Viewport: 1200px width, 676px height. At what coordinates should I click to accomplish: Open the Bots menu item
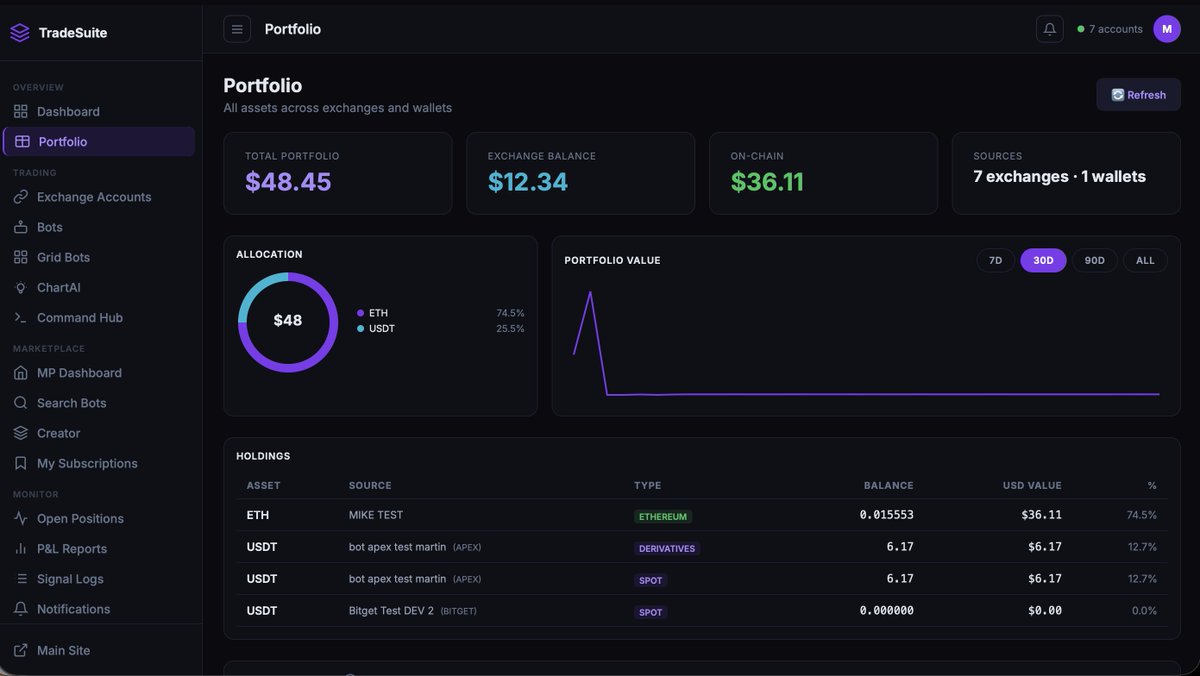pos(99,227)
